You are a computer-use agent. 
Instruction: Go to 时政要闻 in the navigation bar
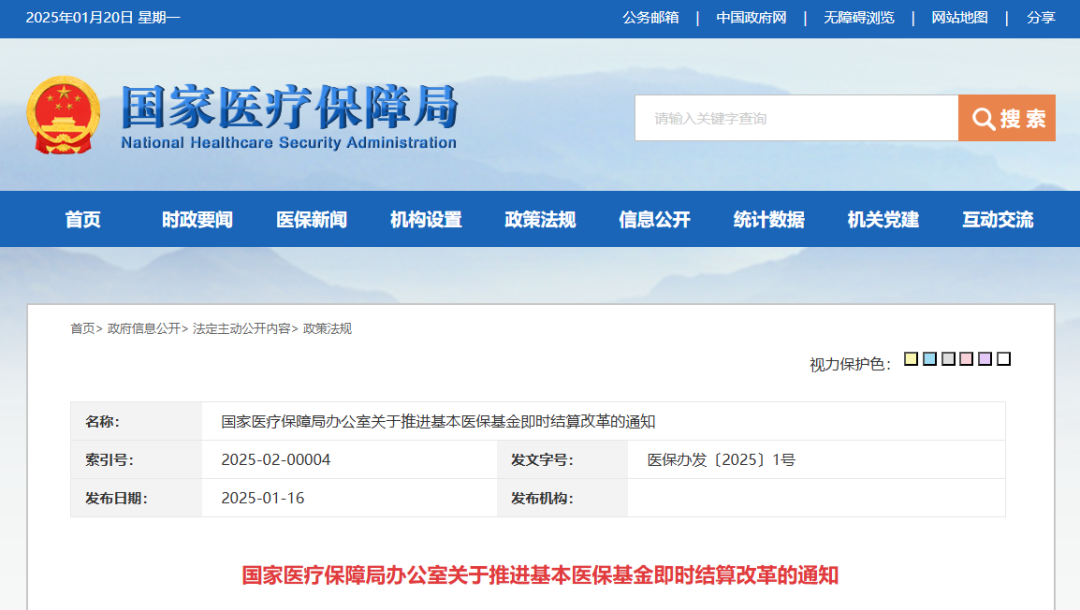point(197,220)
